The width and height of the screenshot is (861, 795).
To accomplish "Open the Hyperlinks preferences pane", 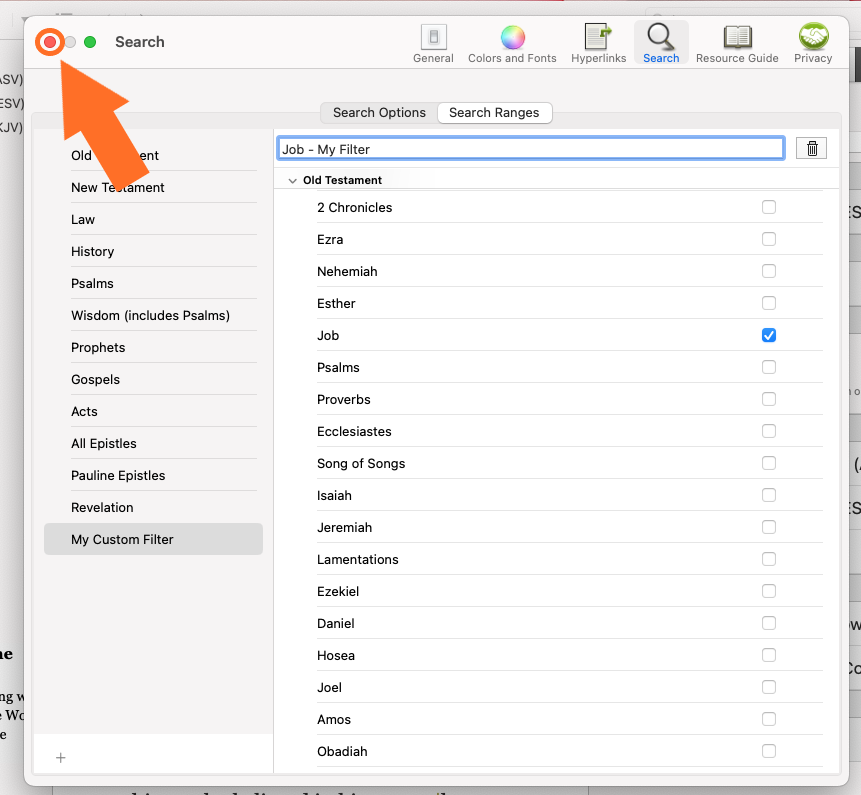I will [x=598, y=42].
